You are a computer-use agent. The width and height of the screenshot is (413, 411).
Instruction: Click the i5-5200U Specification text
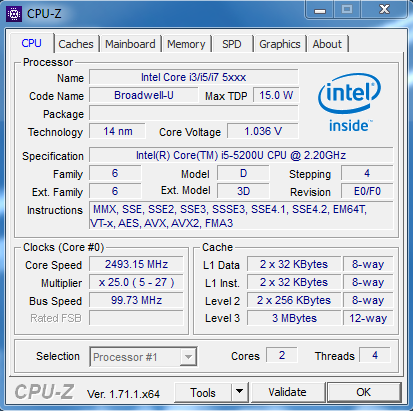point(241,155)
